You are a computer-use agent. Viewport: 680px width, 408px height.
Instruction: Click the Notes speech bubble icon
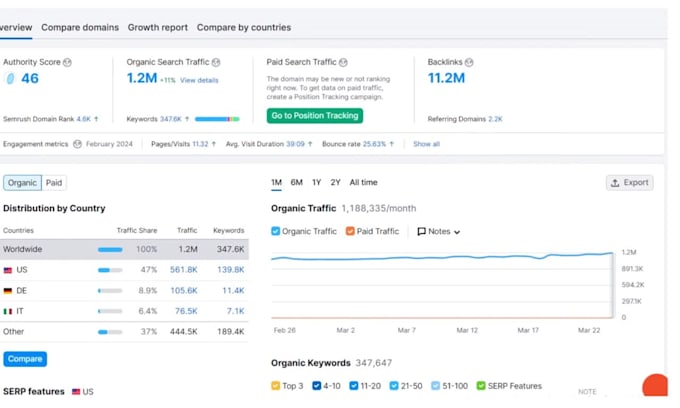421,232
